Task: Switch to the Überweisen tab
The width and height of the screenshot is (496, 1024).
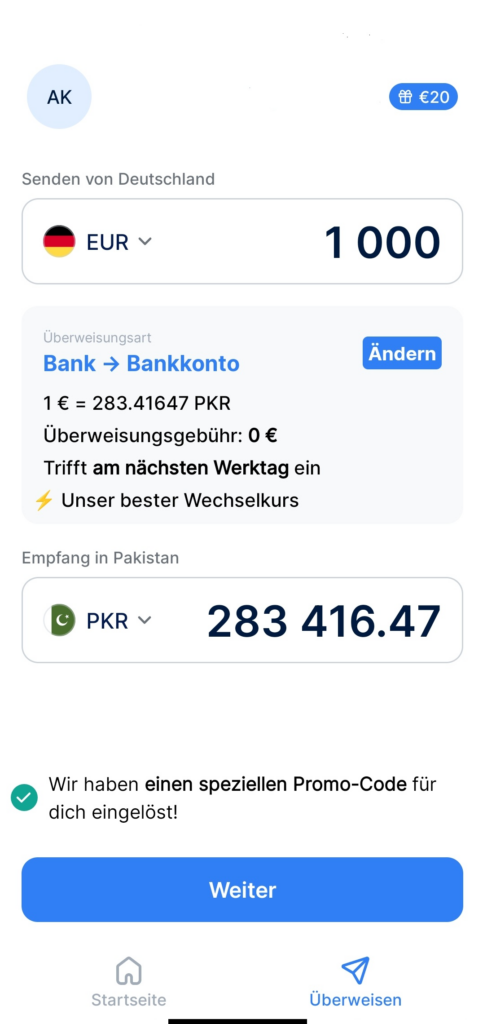Action: pyautogui.click(x=355, y=981)
